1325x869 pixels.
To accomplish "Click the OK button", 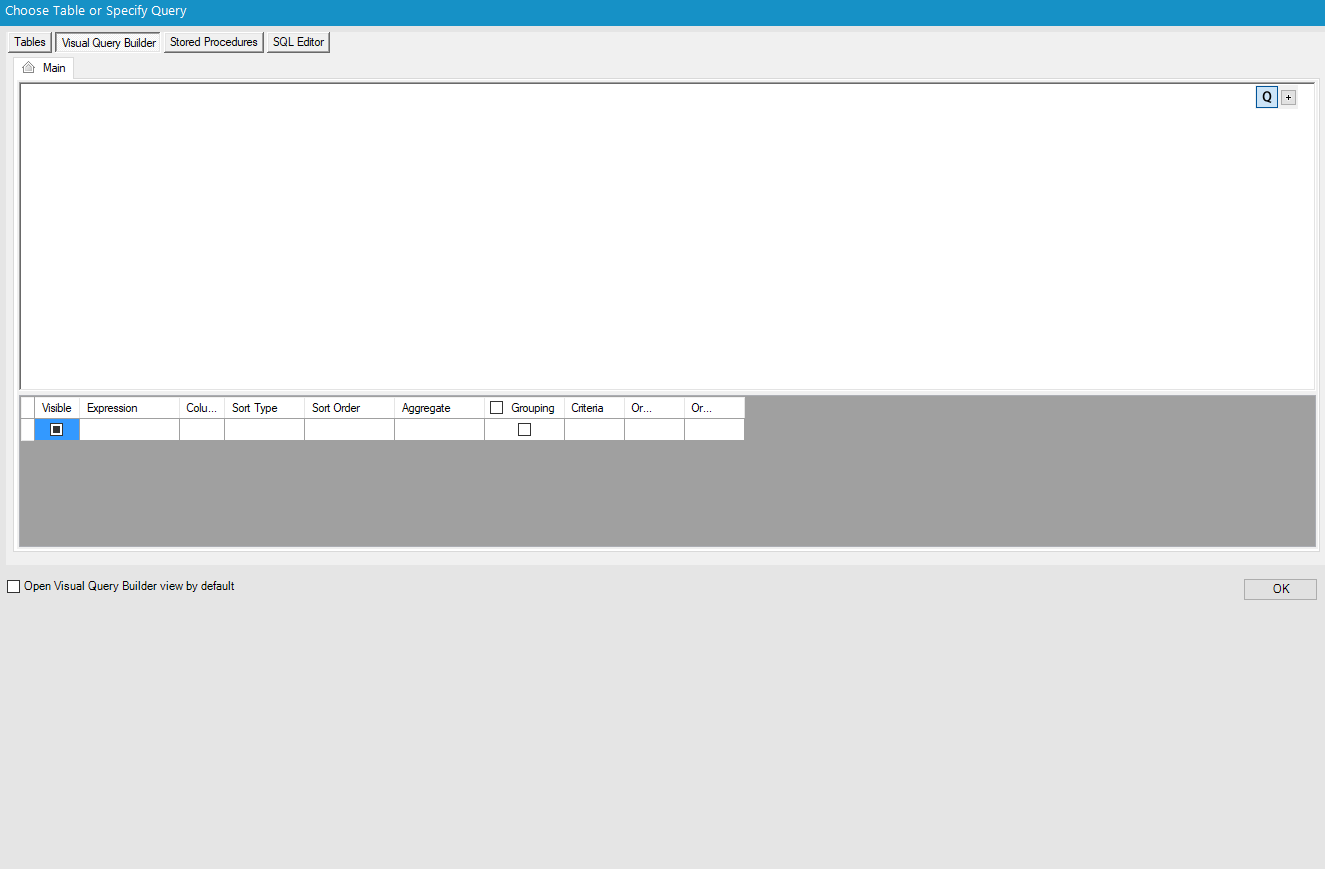I will coord(1280,588).
